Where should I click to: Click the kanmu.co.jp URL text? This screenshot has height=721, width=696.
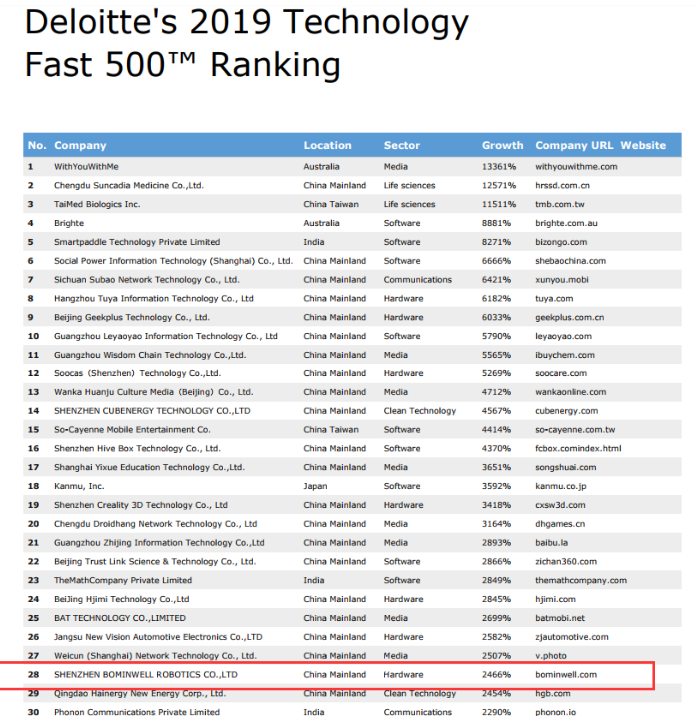[560, 486]
